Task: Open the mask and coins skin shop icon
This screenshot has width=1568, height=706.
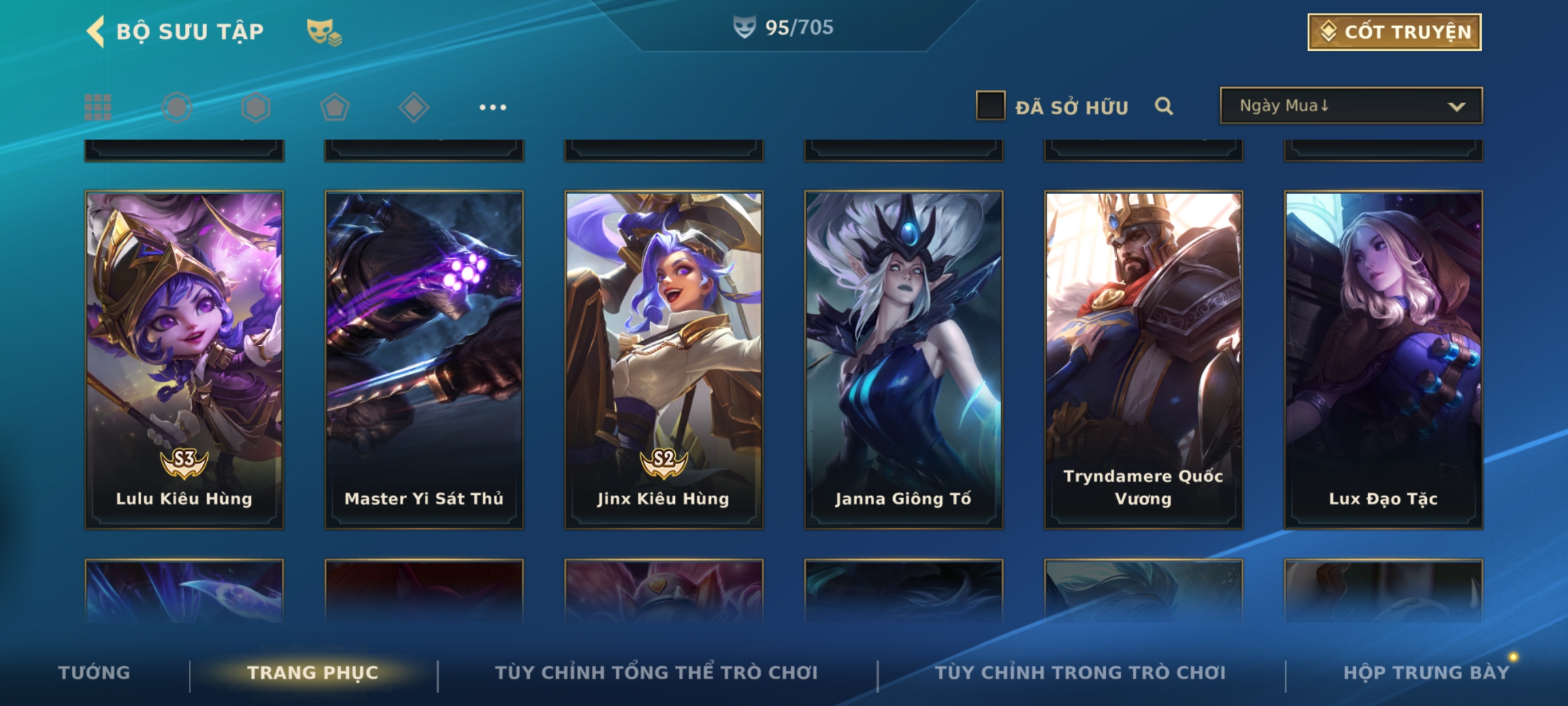Action: click(325, 32)
